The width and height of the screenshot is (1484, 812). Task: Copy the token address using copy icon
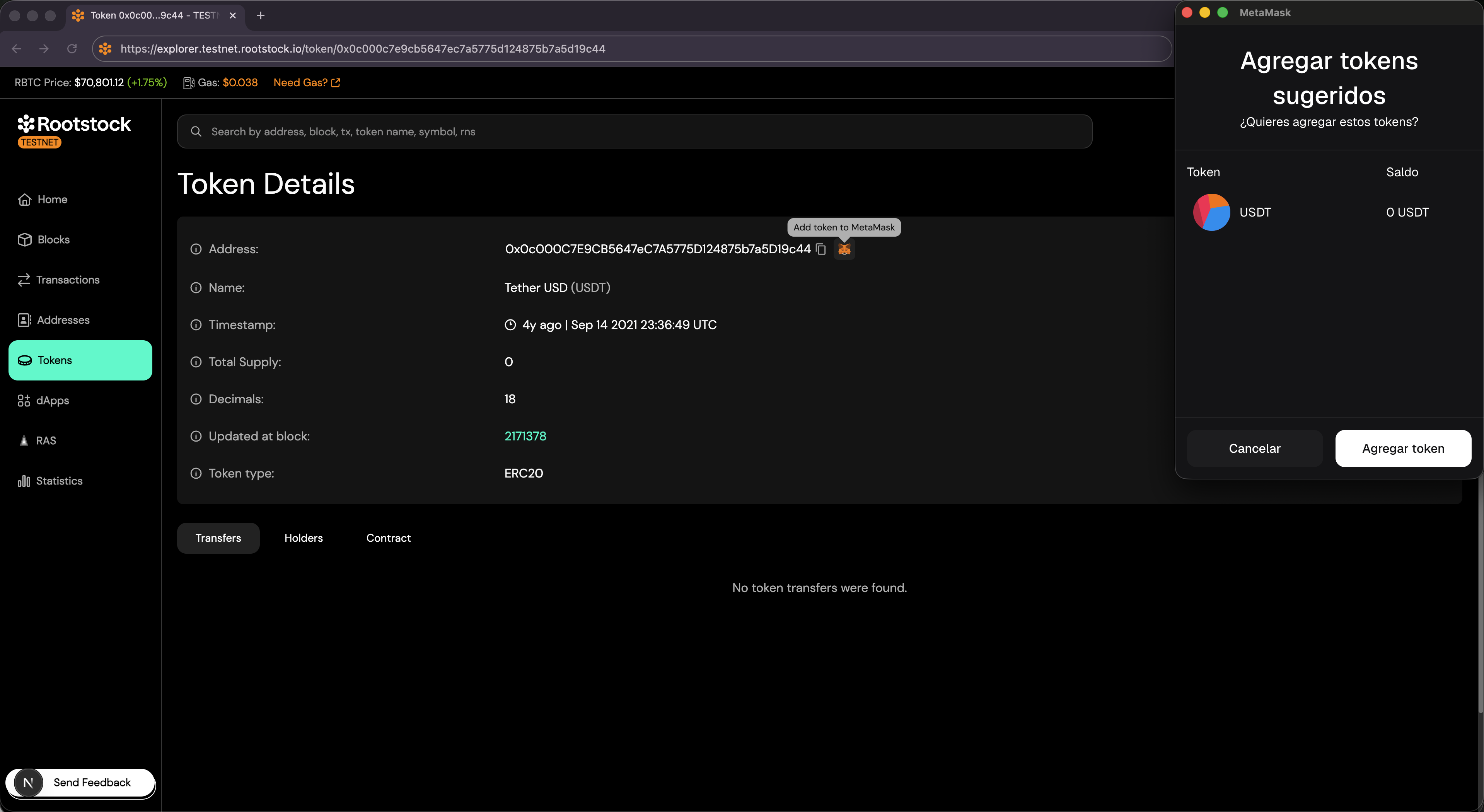[x=821, y=249]
